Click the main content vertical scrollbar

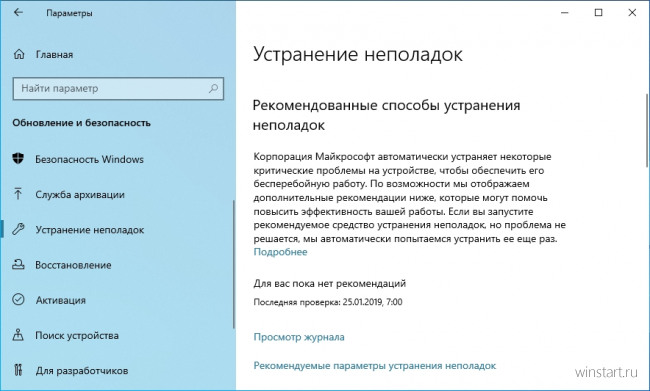(646, 131)
